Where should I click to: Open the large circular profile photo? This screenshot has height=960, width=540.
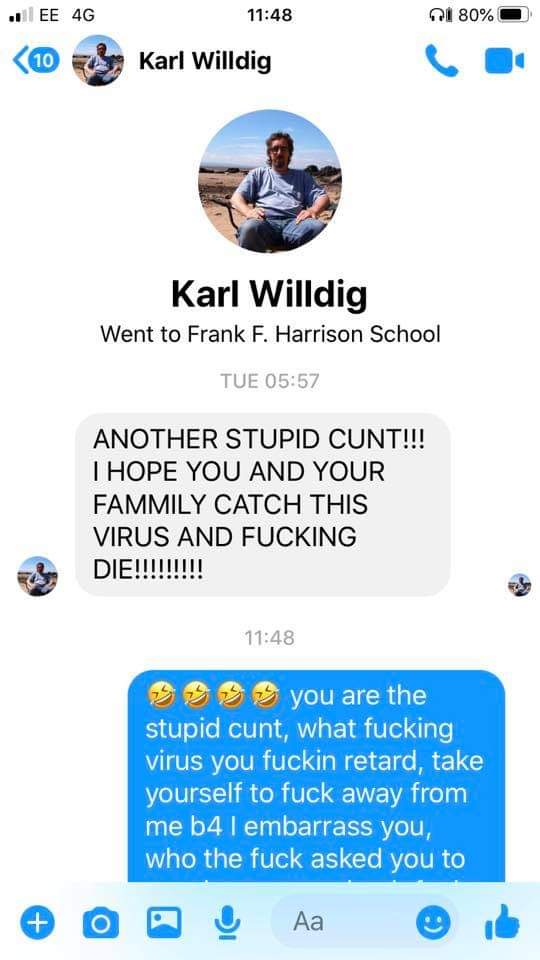pyautogui.click(x=270, y=181)
